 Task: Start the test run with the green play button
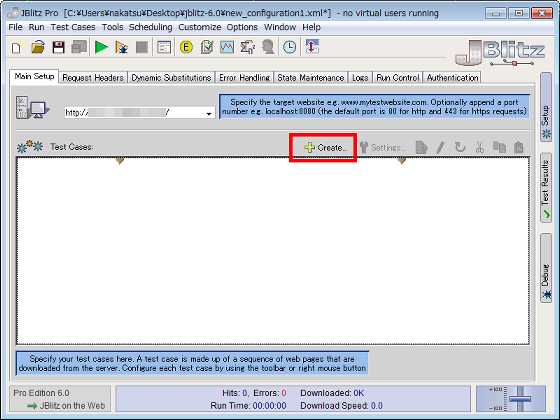[102, 47]
